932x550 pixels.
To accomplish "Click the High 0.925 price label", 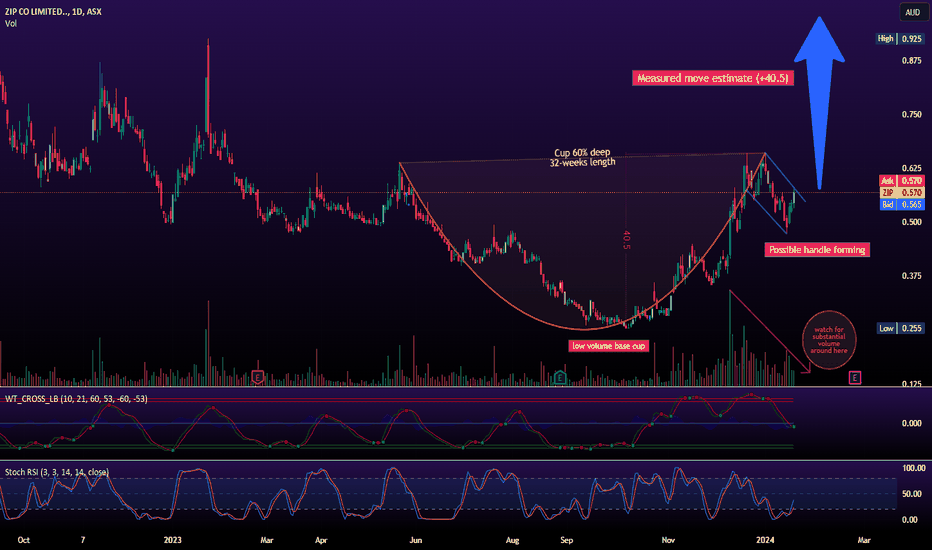I will 900,39.
